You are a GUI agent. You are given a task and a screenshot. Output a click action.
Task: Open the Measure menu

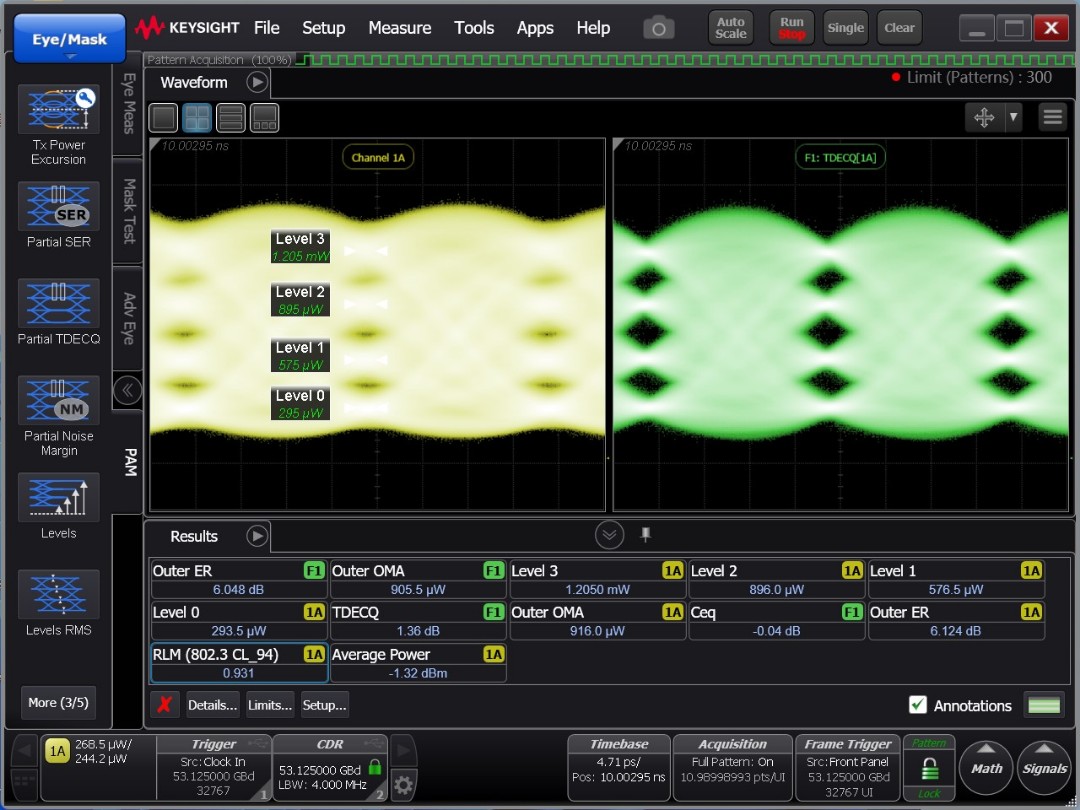pos(399,28)
